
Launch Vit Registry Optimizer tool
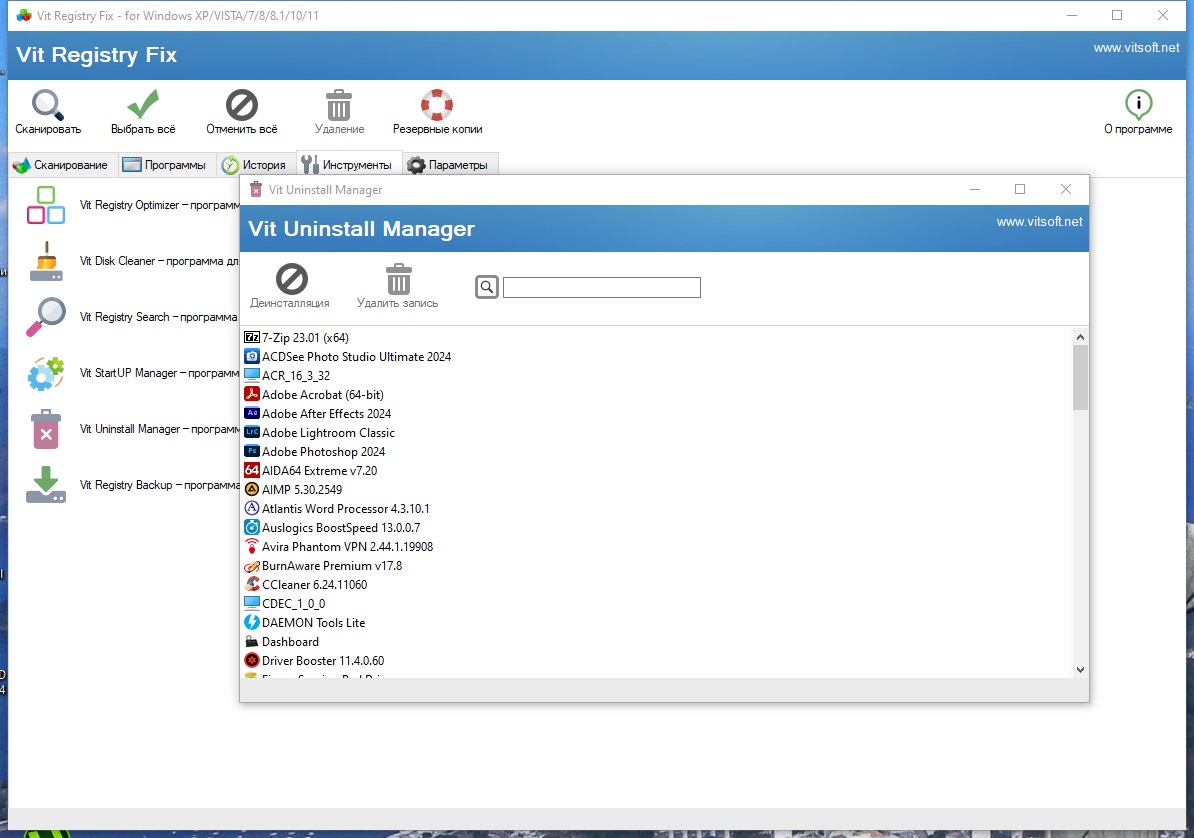45,205
